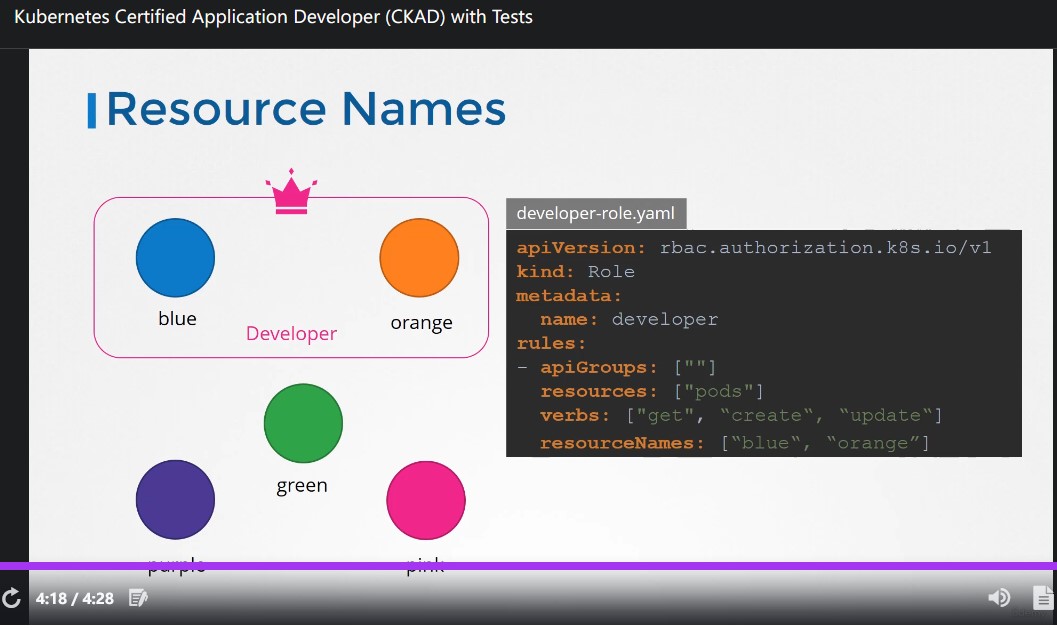Viewport: 1057px width, 630px height.
Task: Click the resourceNames line in the YAML
Action: (735, 443)
